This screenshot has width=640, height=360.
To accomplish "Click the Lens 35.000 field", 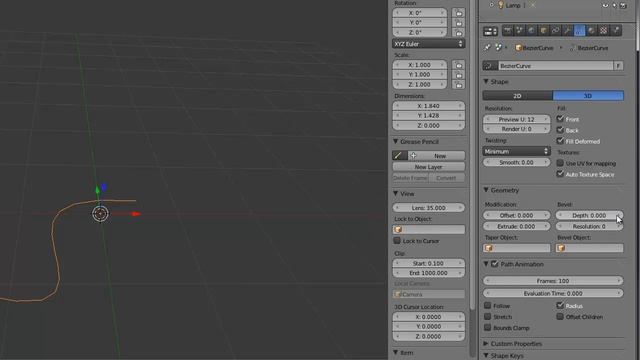I will tap(429, 208).
